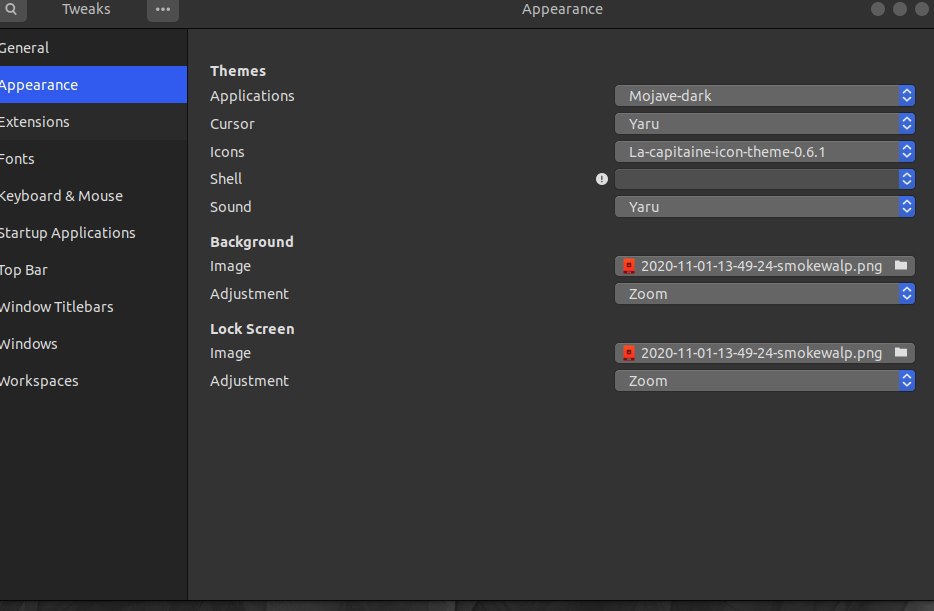Screen dimensions: 934x611
Task: Click red file icon in Lock Screen image
Action: point(628,353)
